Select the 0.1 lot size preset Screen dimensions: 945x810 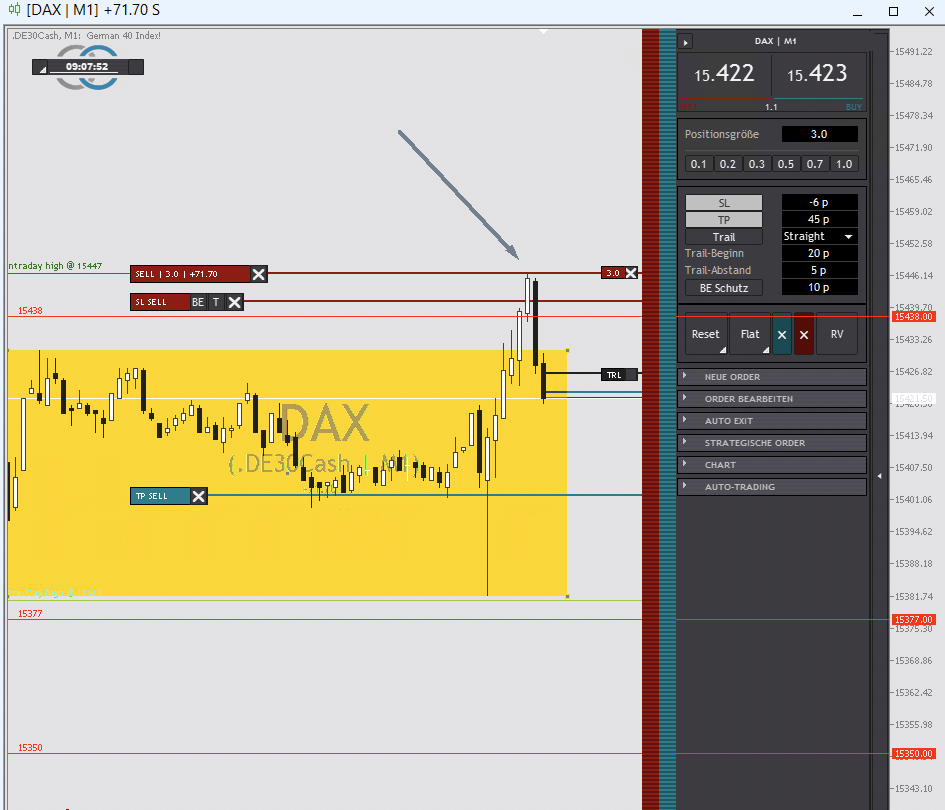click(699, 164)
